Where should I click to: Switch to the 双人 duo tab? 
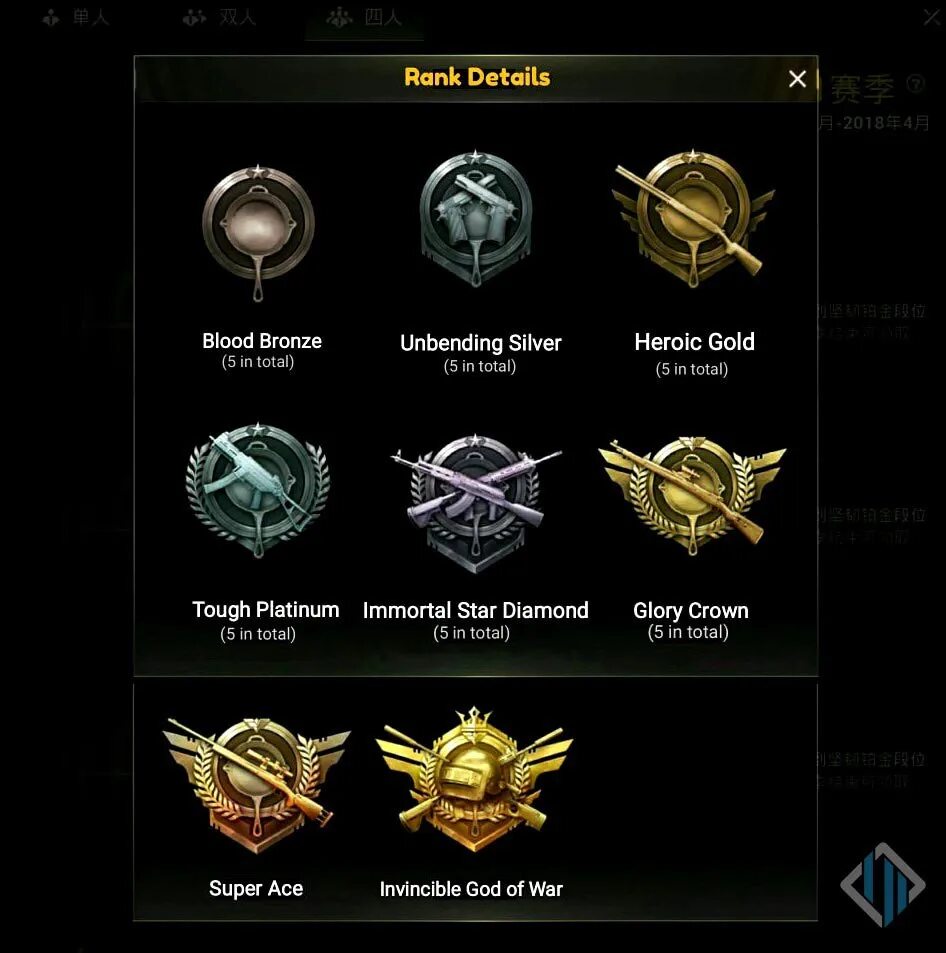pyautogui.click(x=219, y=18)
